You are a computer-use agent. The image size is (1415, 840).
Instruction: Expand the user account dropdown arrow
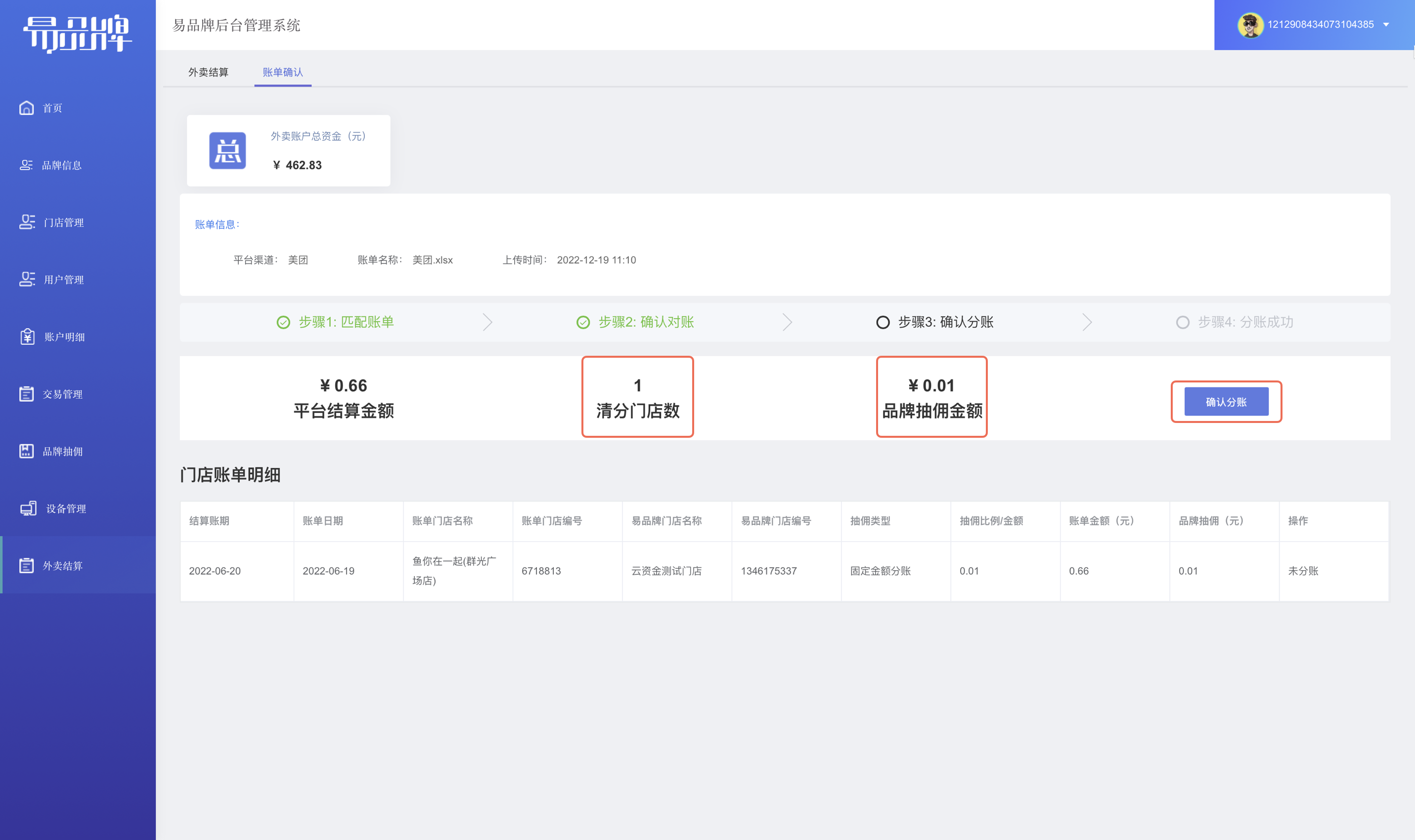(x=1386, y=25)
